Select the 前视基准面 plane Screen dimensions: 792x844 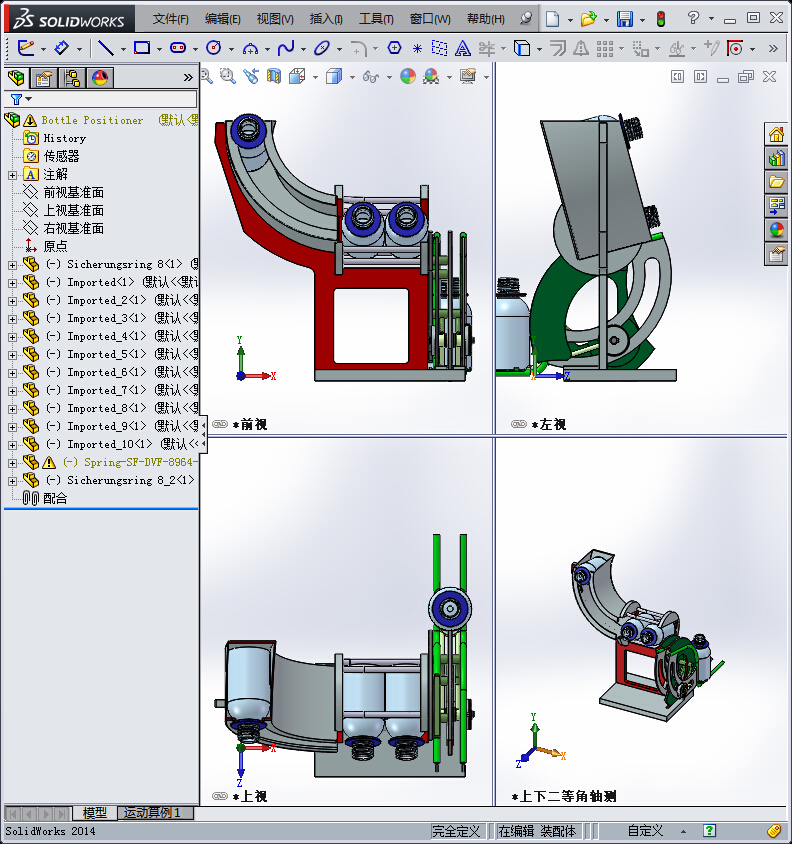[73, 192]
